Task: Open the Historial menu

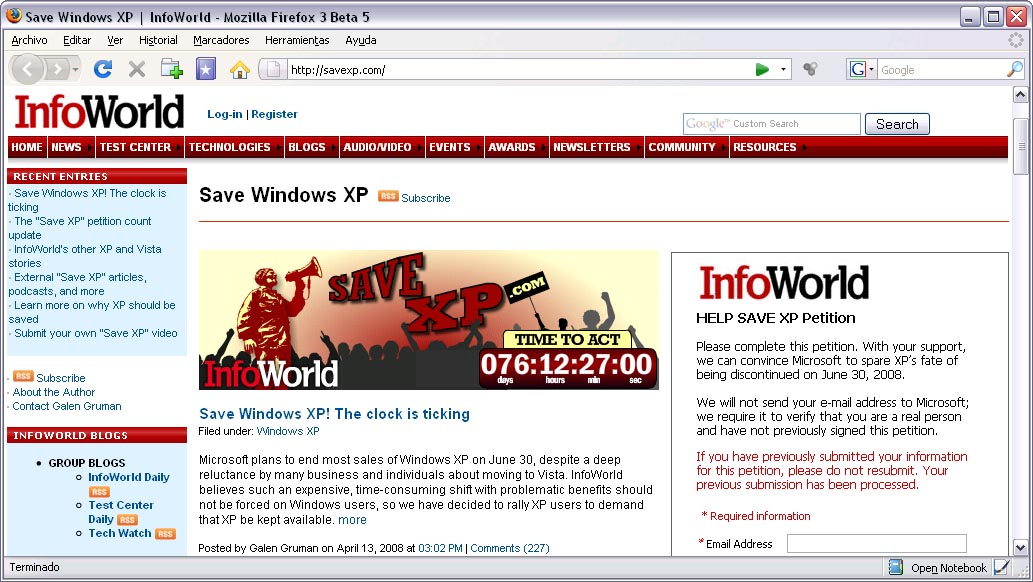Action: pyautogui.click(x=158, y=40)
